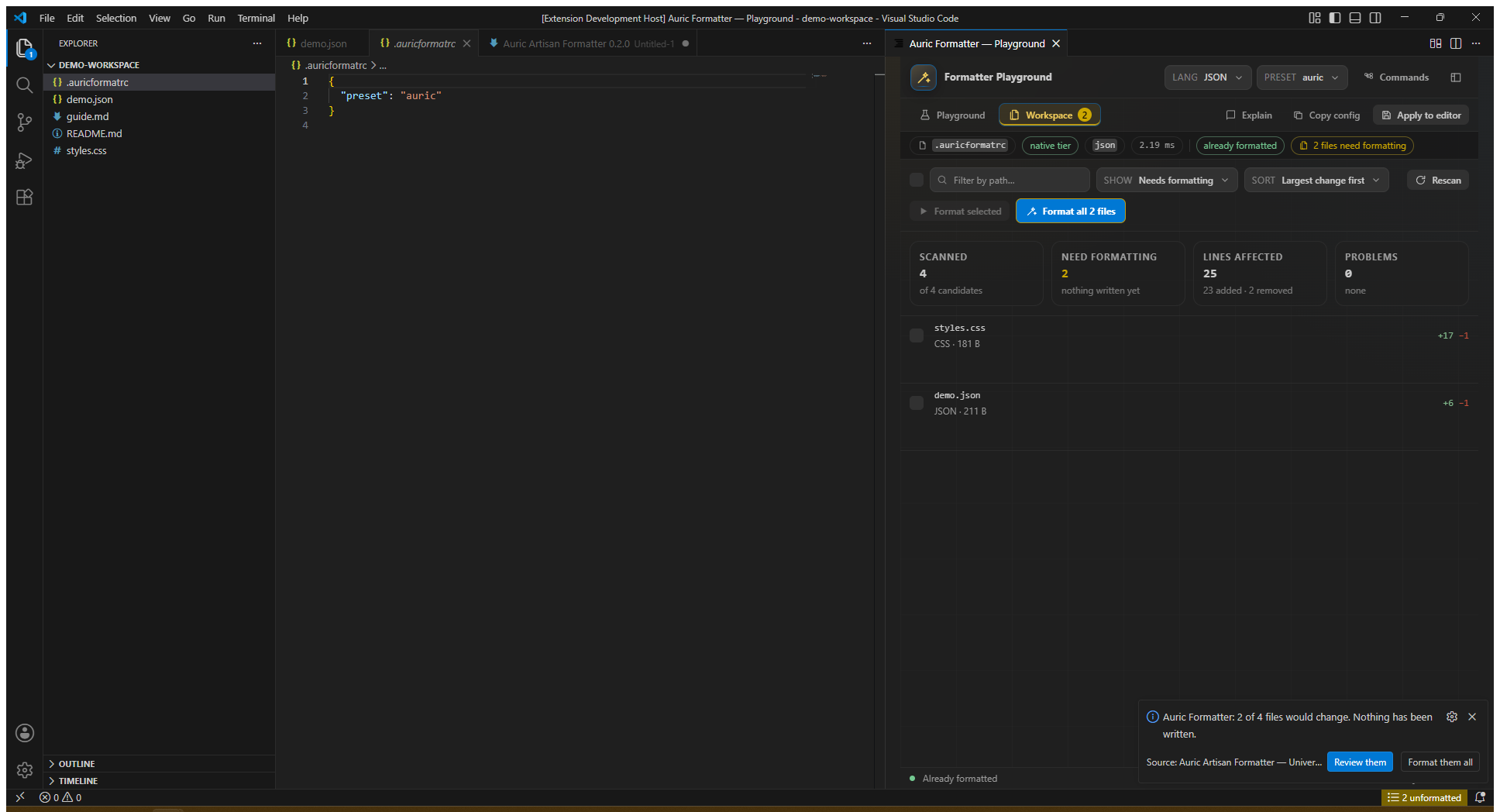This screenshot has width=1500, height=812.
Task: Open styles.css in the Explorer
Action: [159, 150]
